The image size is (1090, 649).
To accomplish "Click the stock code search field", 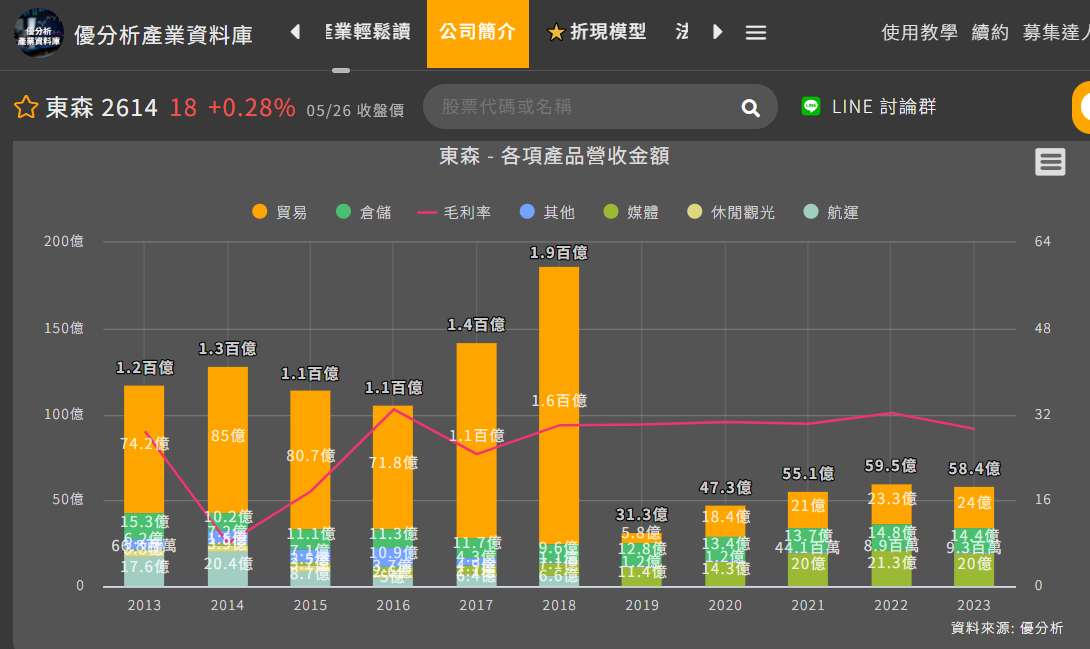I will (600, 106).
